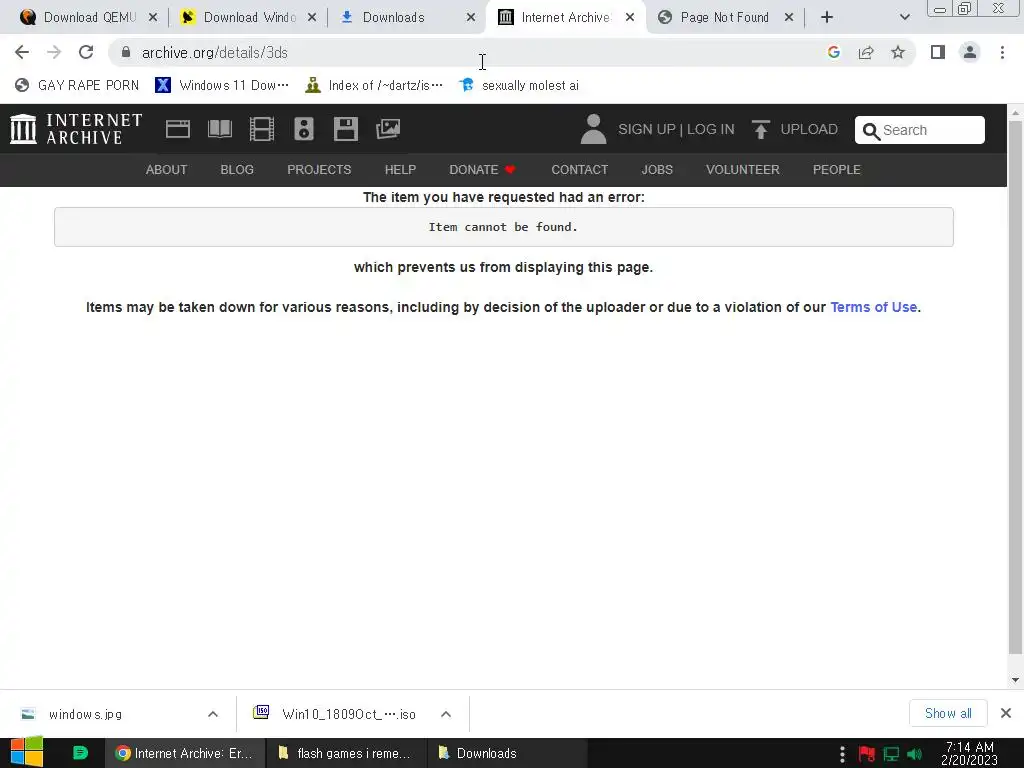Go back to the previous page
1024x768 pixels.
[x=22, y=52]
